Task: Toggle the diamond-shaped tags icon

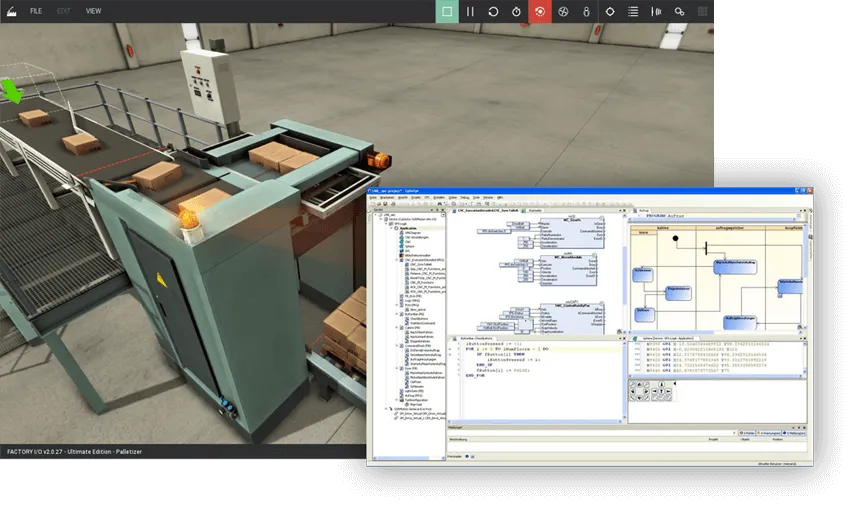Action: point(610,11)
